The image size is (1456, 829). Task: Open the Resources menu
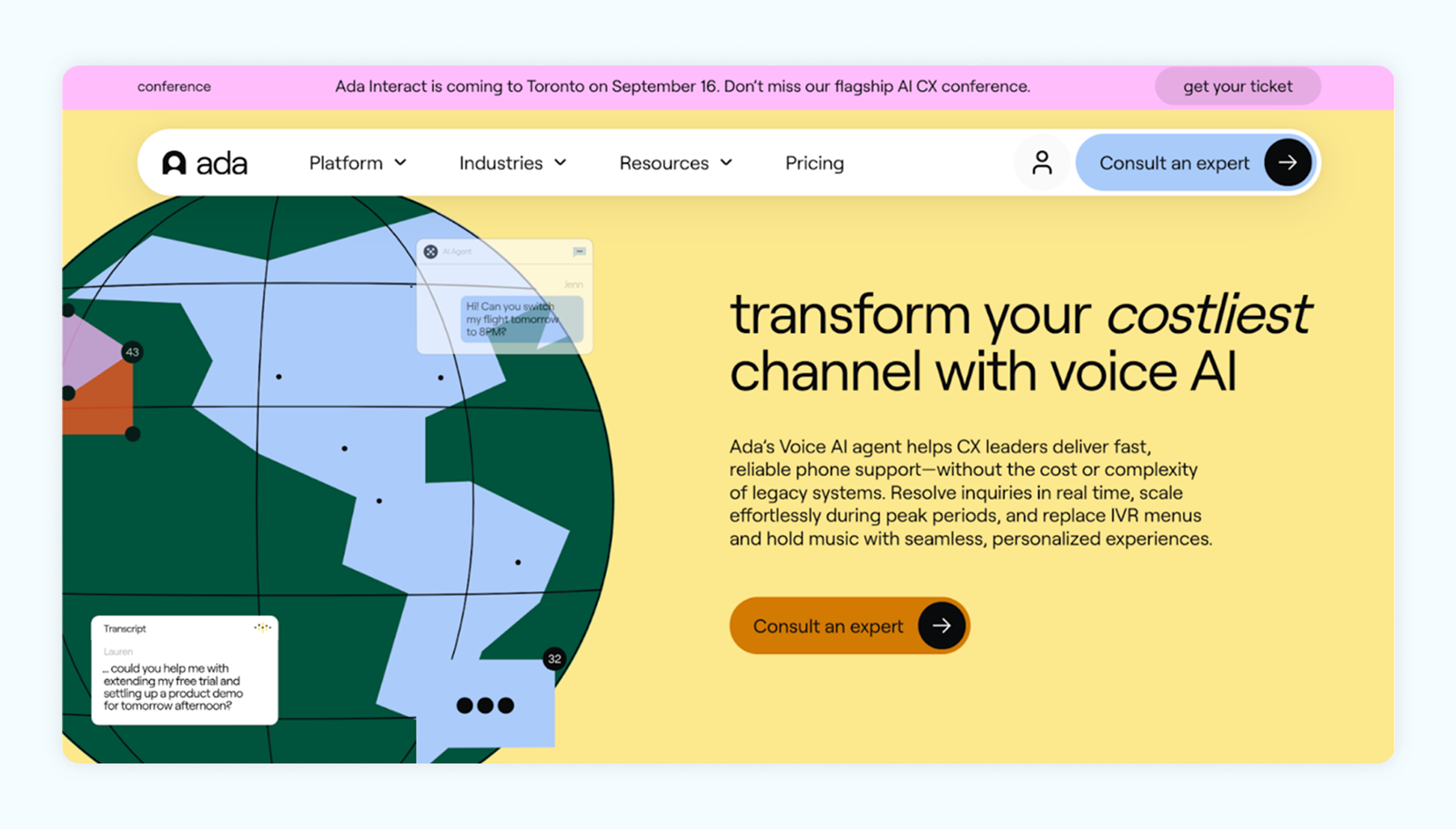pos(676,163)
